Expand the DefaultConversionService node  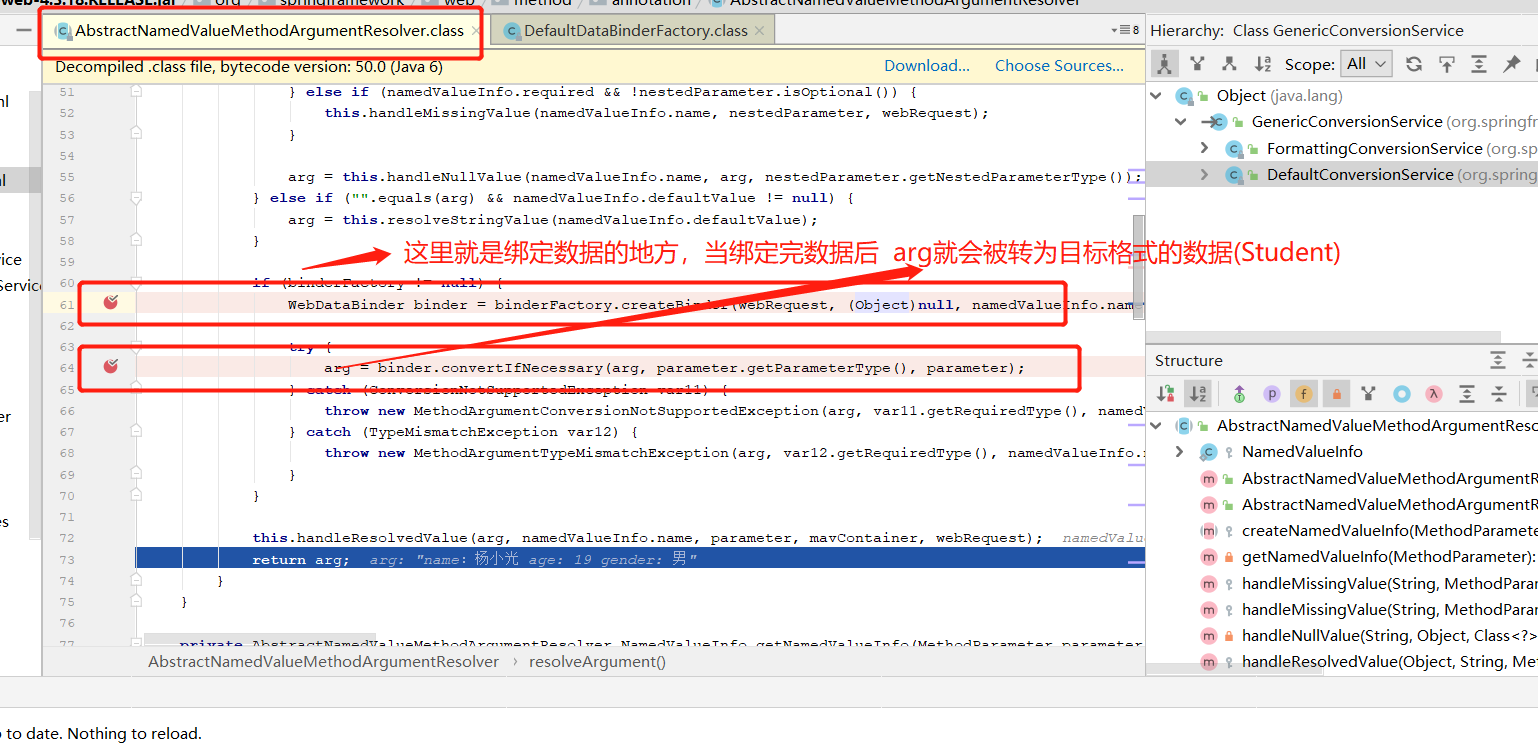point(1204,174)
